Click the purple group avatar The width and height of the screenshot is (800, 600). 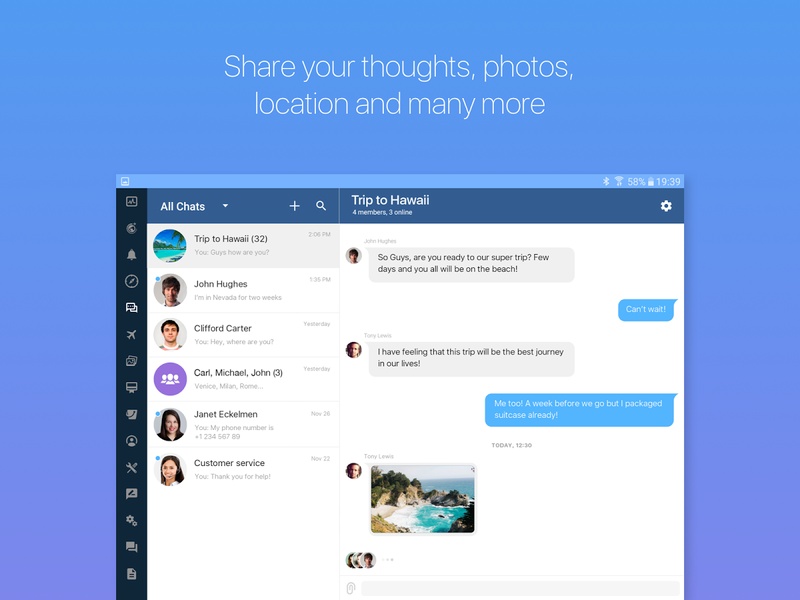170,379
